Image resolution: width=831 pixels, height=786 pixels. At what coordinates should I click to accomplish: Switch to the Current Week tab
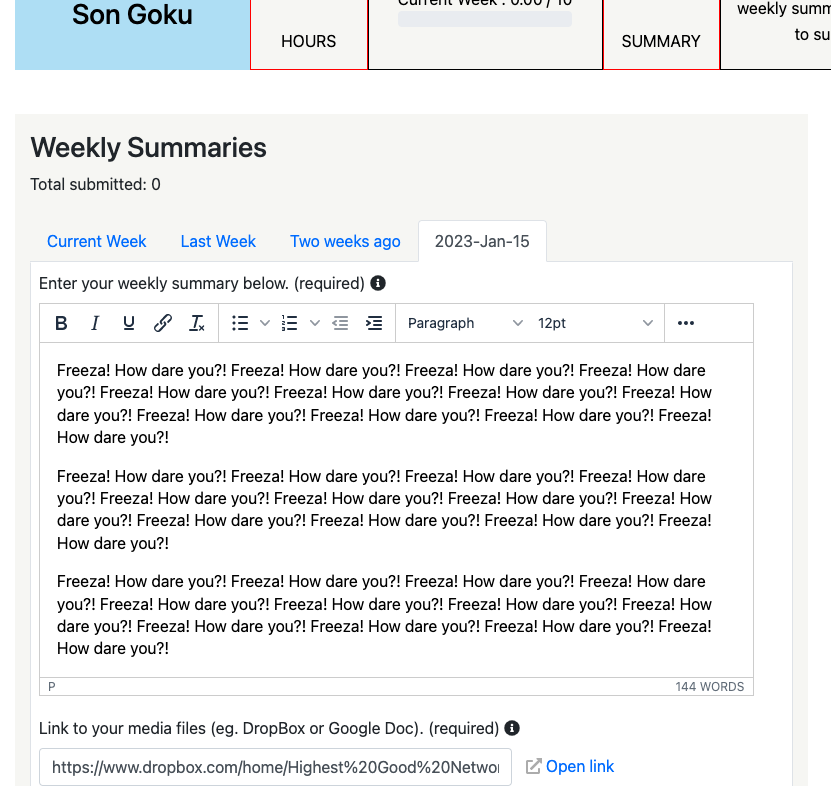click(x=96, y=242)
